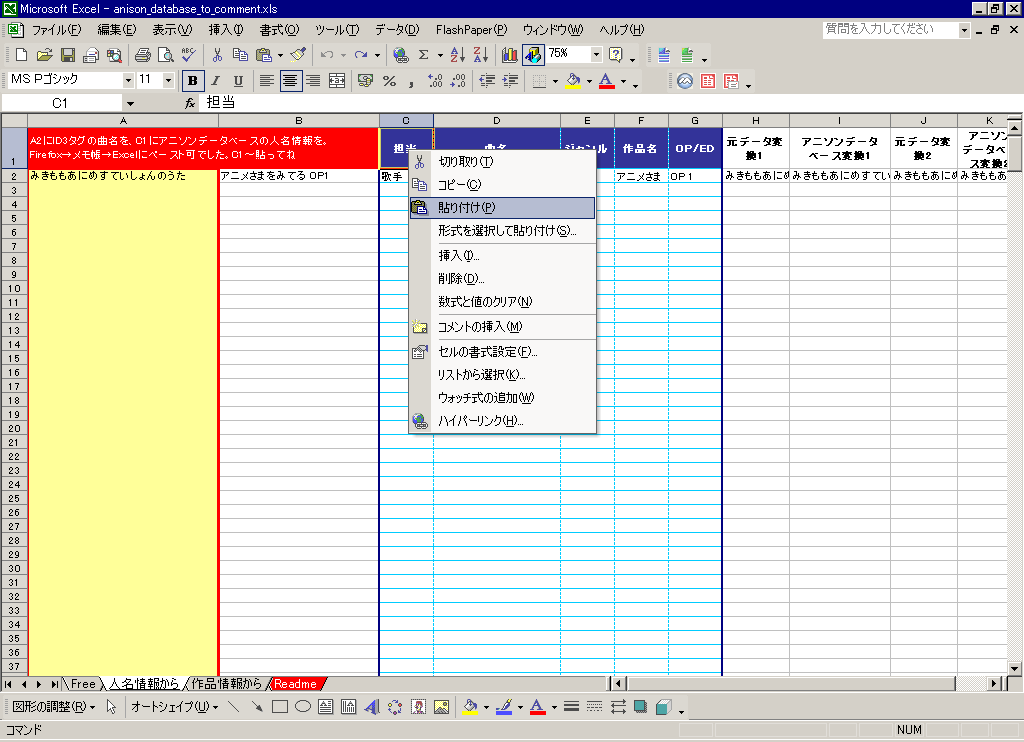Open the オートシェイプ(U) menu button
1024x742 pixels.
click(x=174, y=707)
